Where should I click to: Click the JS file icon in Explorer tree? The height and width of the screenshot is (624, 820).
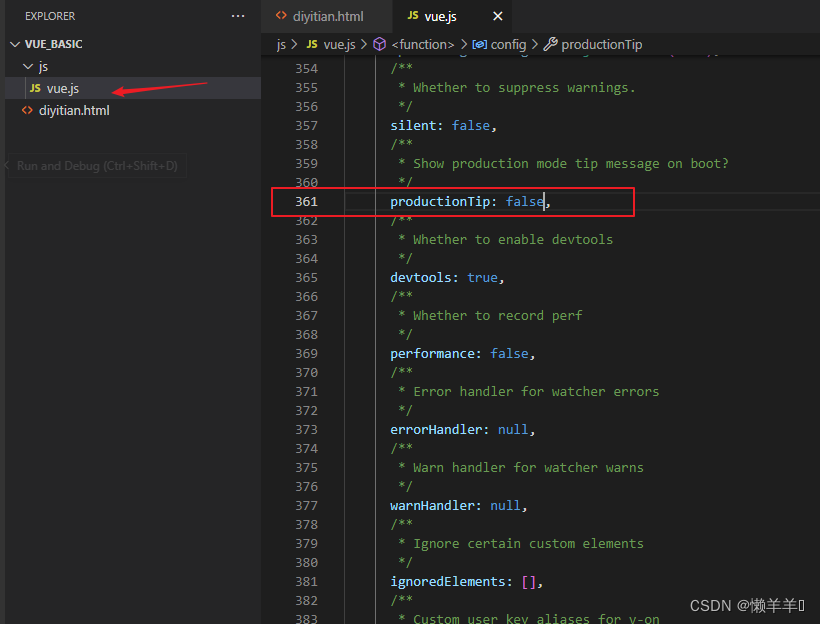[35, 88]
